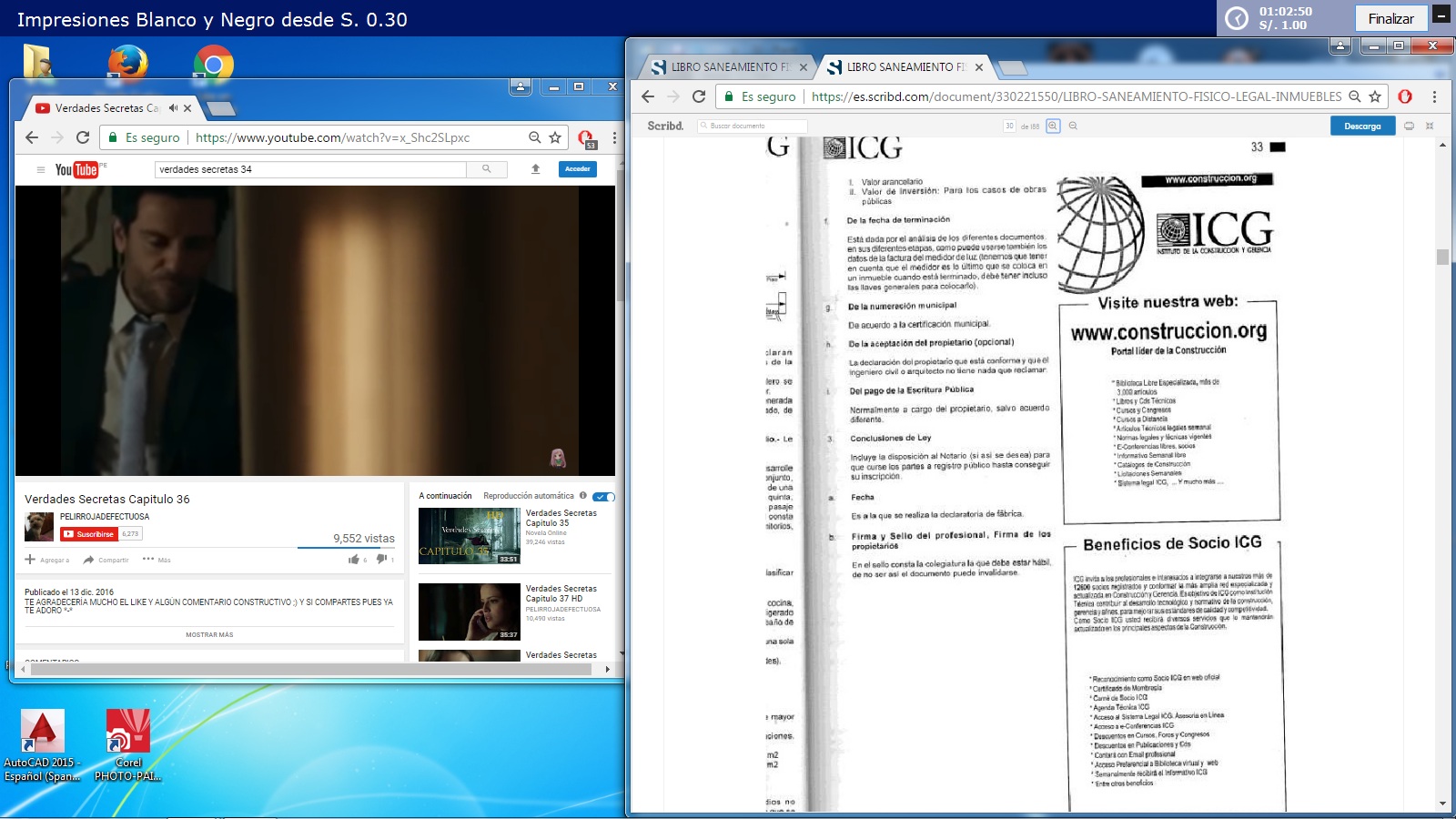Screen dimensions: 1456x819
Task: Expand the Más options under the video
Action: (x=157, y=560)
